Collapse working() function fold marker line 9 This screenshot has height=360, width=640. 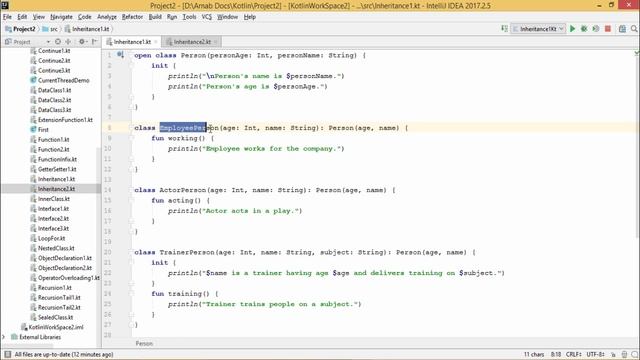[x=131, y=138]
